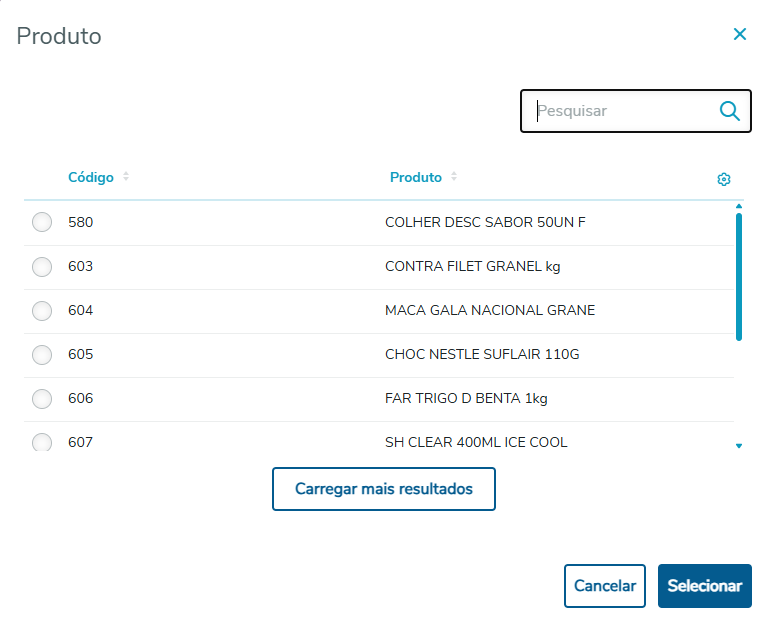764x628 pixels.
Task: Pick radio button for code 606
Action: point(42,399)
